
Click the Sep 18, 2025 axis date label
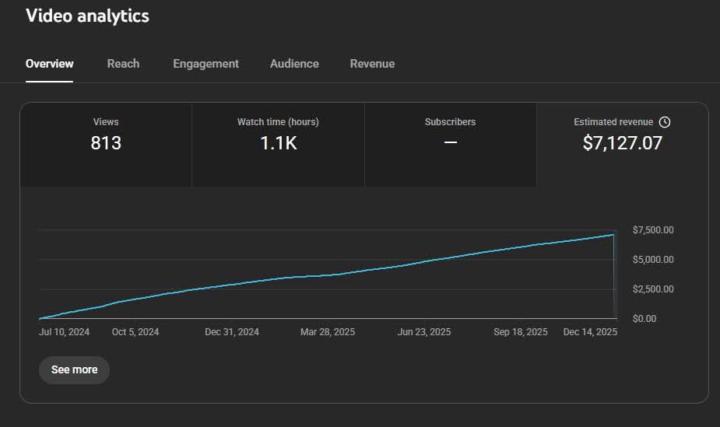[521, 332]
